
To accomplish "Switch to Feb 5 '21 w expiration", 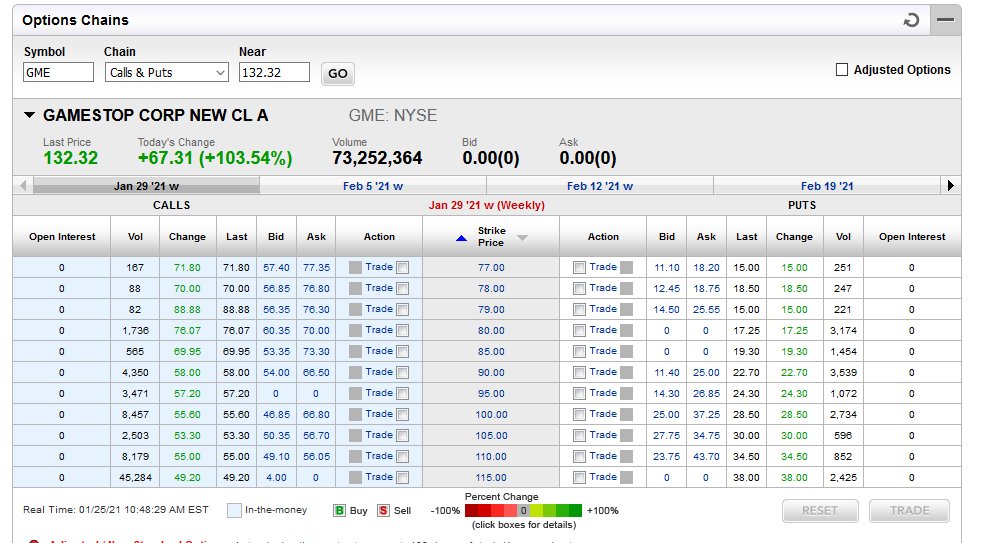I will click(373, 186).
